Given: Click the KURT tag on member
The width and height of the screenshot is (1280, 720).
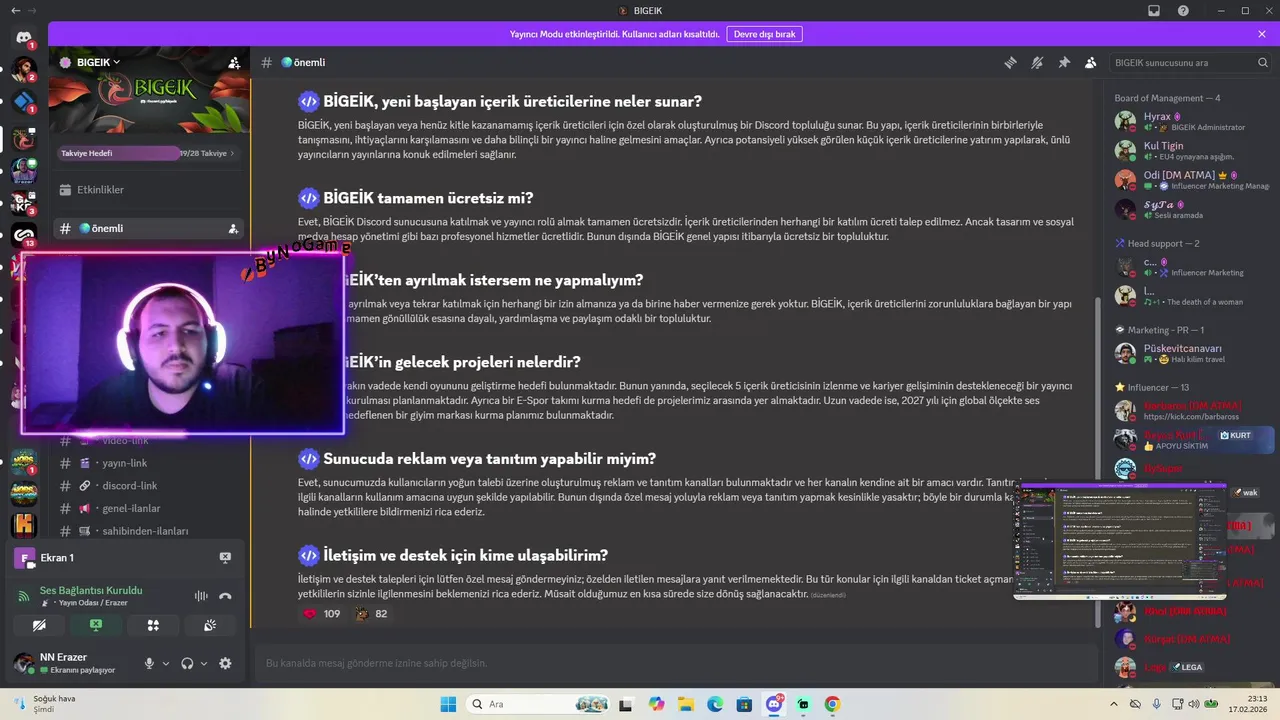Looking at the screenshot, I should (1234, 436).
